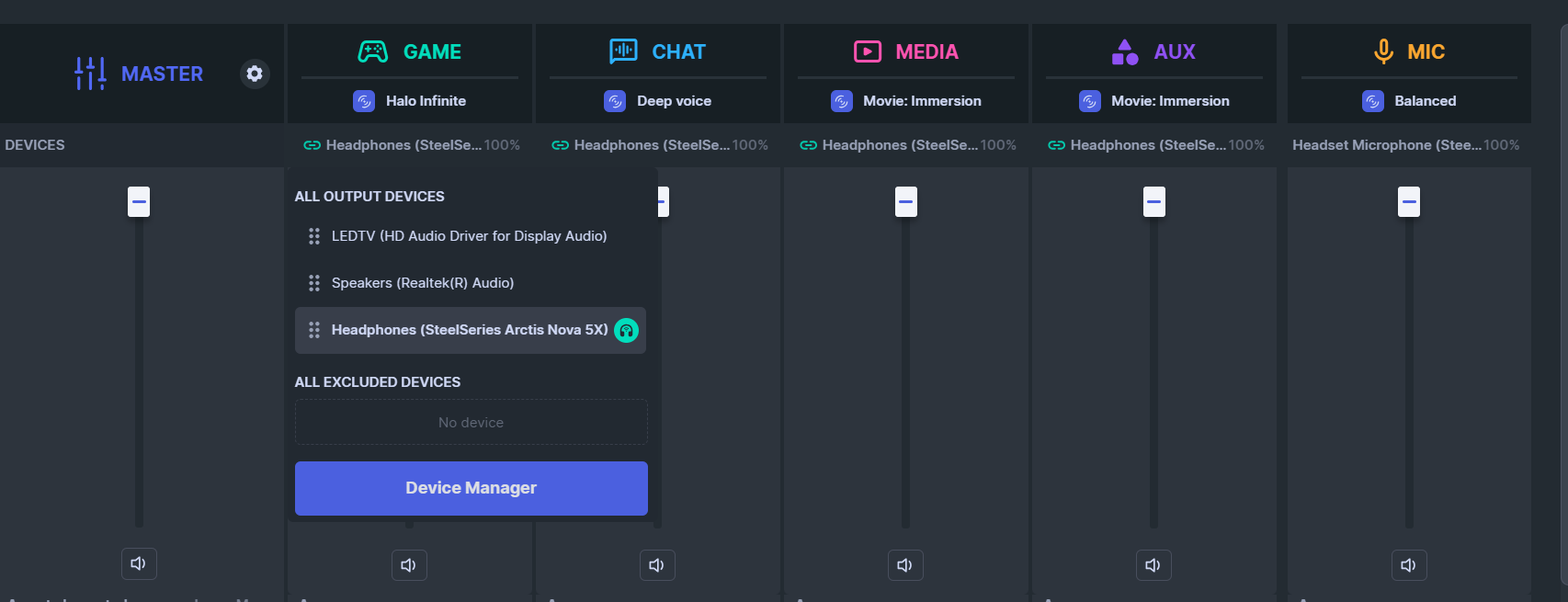Mute the Chat channel

[x=657, y=565]
